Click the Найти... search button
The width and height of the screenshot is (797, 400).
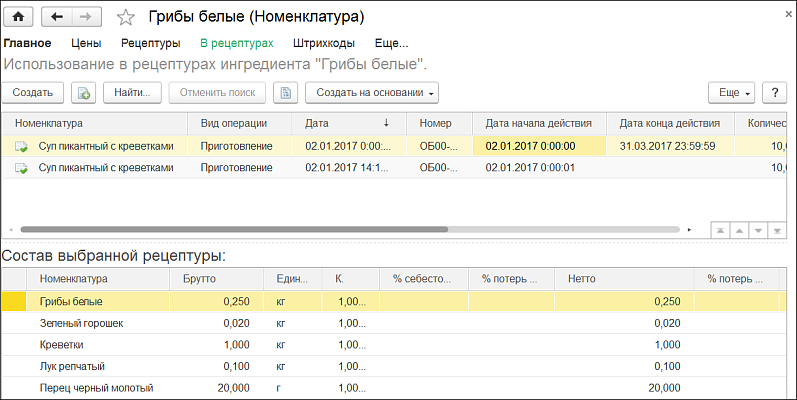(131, 93)
